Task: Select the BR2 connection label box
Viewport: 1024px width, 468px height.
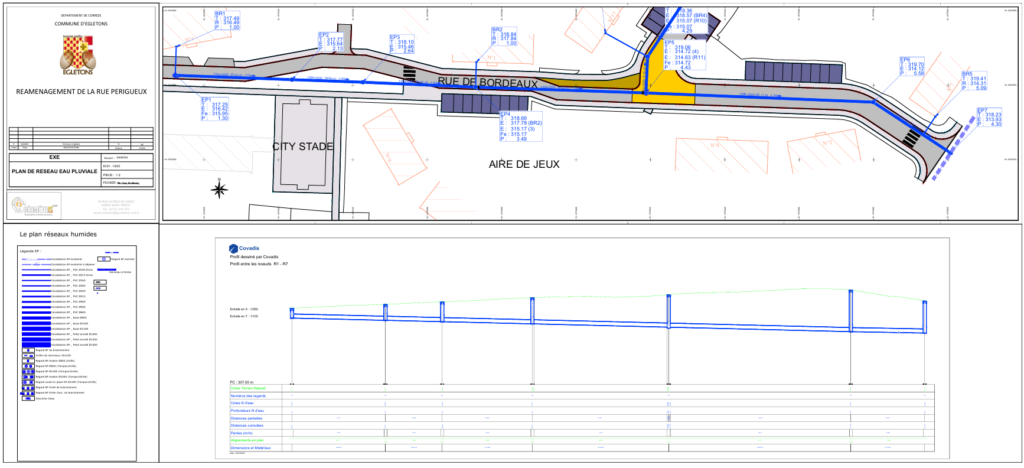Action: (504, 37)
